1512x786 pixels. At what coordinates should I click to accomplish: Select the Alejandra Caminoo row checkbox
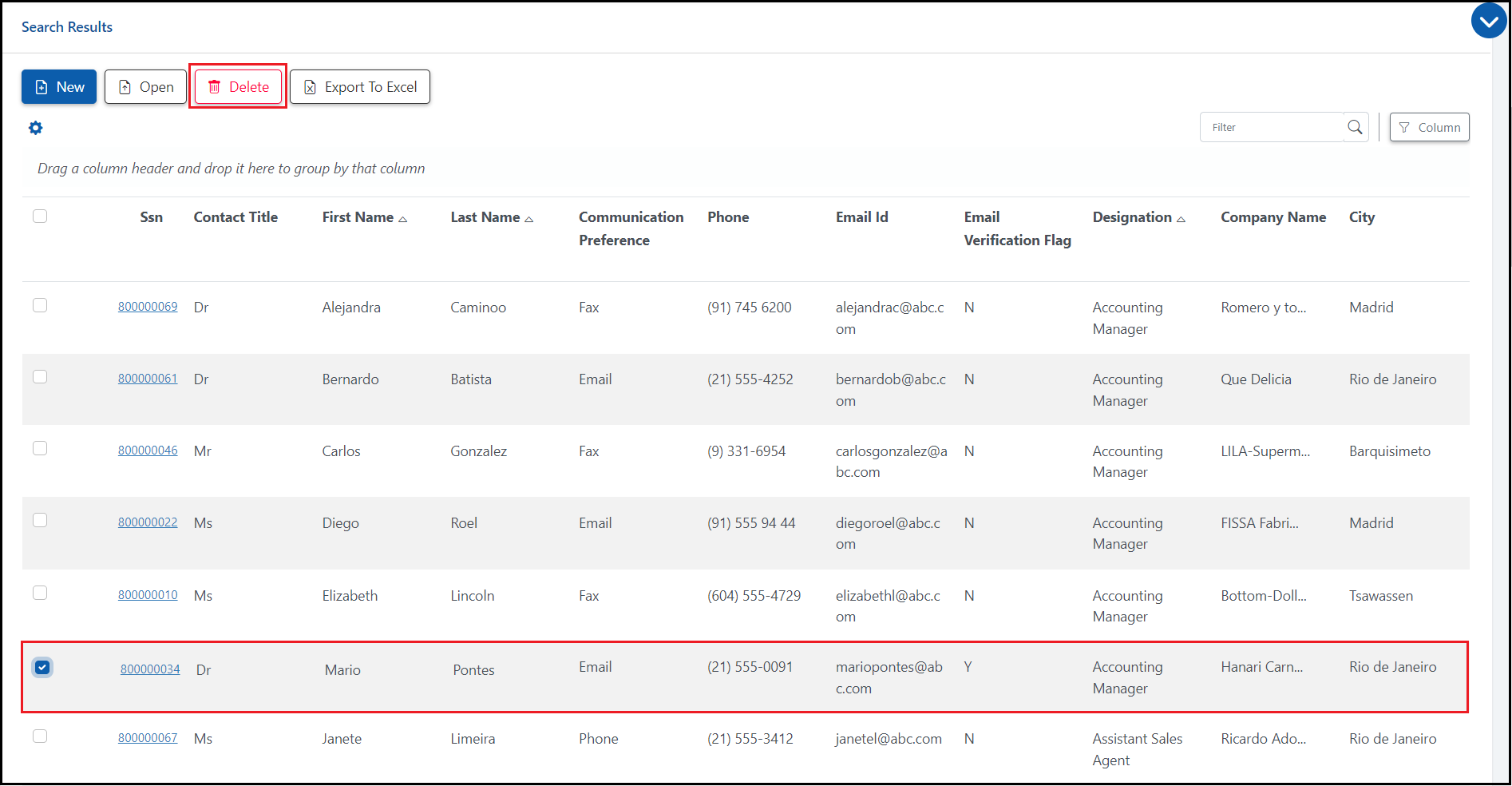pyautogui.click(x=40, y=306)
